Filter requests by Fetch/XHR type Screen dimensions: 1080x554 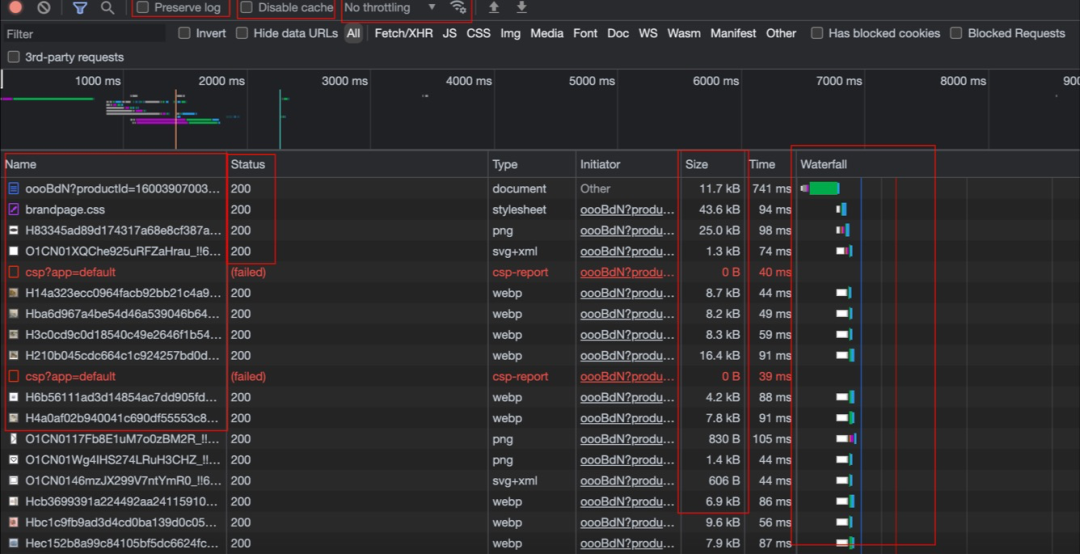click(x=403, y=33)
